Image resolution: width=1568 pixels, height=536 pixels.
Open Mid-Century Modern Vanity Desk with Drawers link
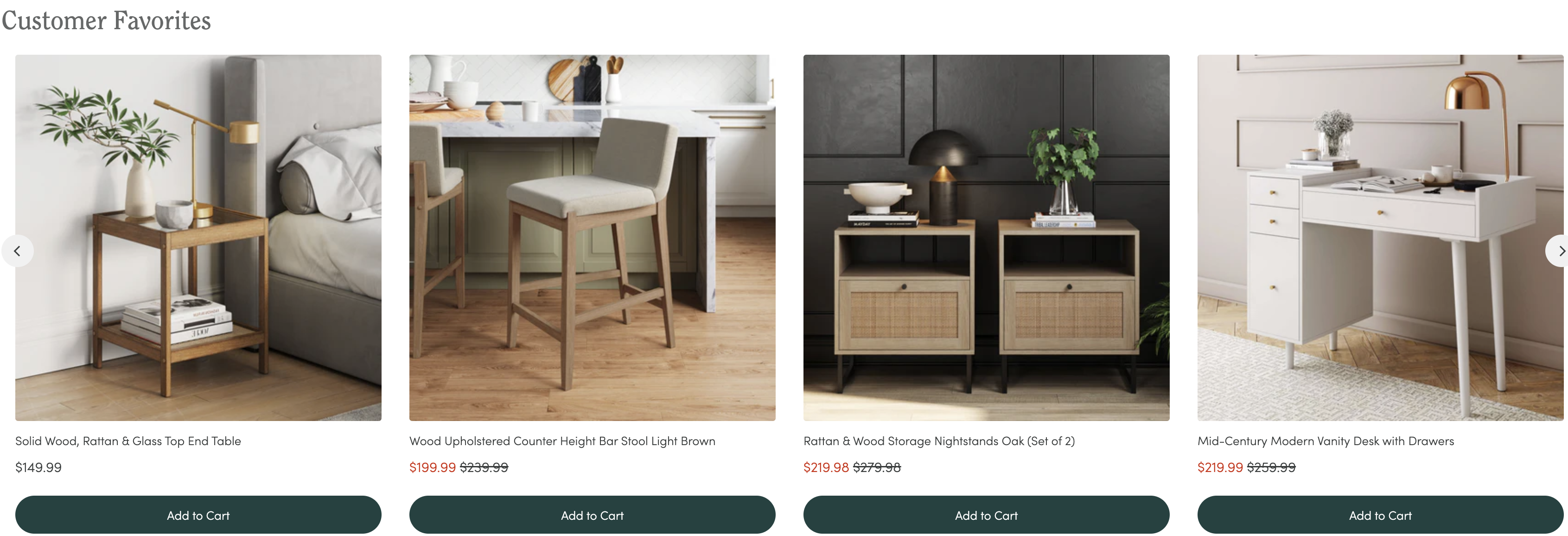click(1325, 441)
